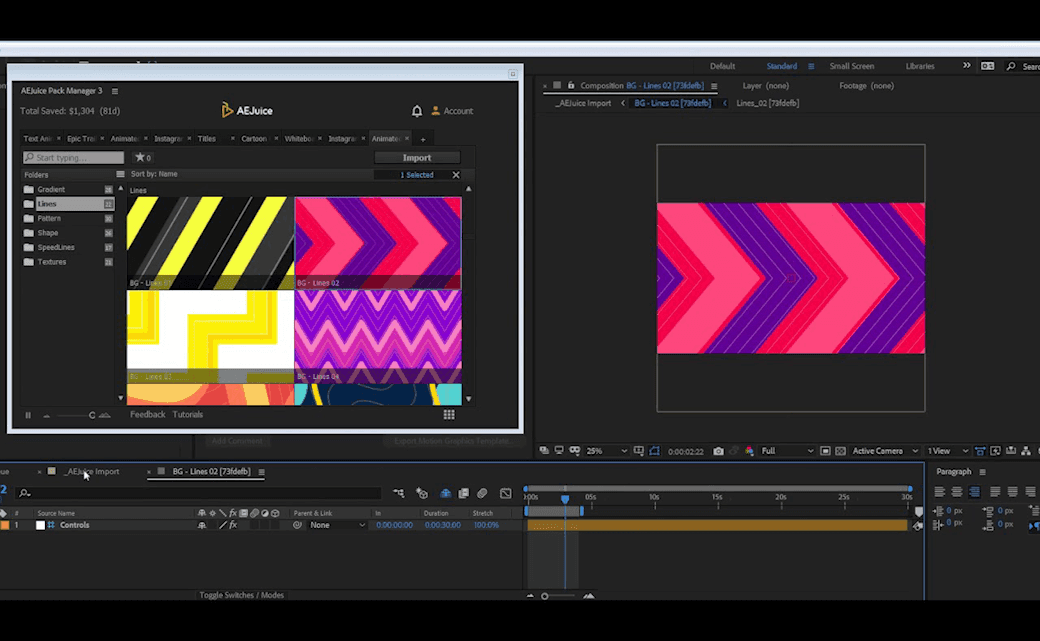Open resolution Full dropdown
Screen dimensions: 1040x641
tap(787, 451)
